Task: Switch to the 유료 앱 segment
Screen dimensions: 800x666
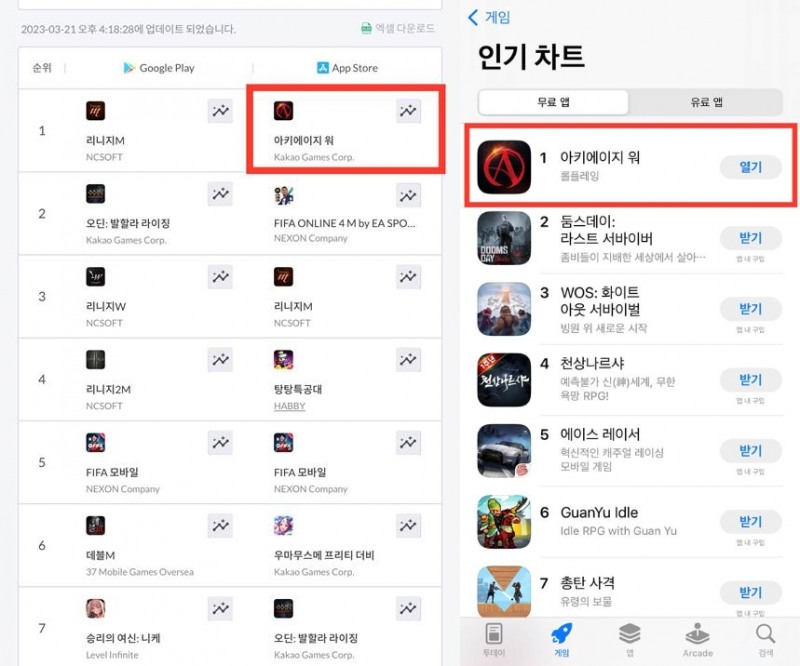Action: coord(706,102)
